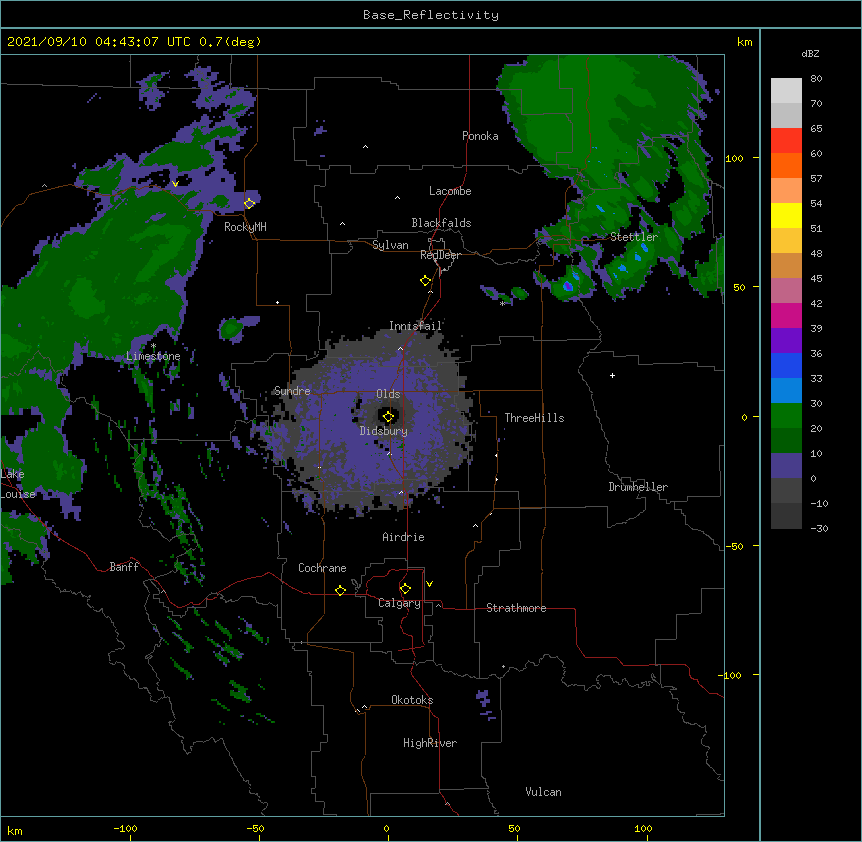Select the Vulcan label
862x842 pixels.
tap(543, 792)
